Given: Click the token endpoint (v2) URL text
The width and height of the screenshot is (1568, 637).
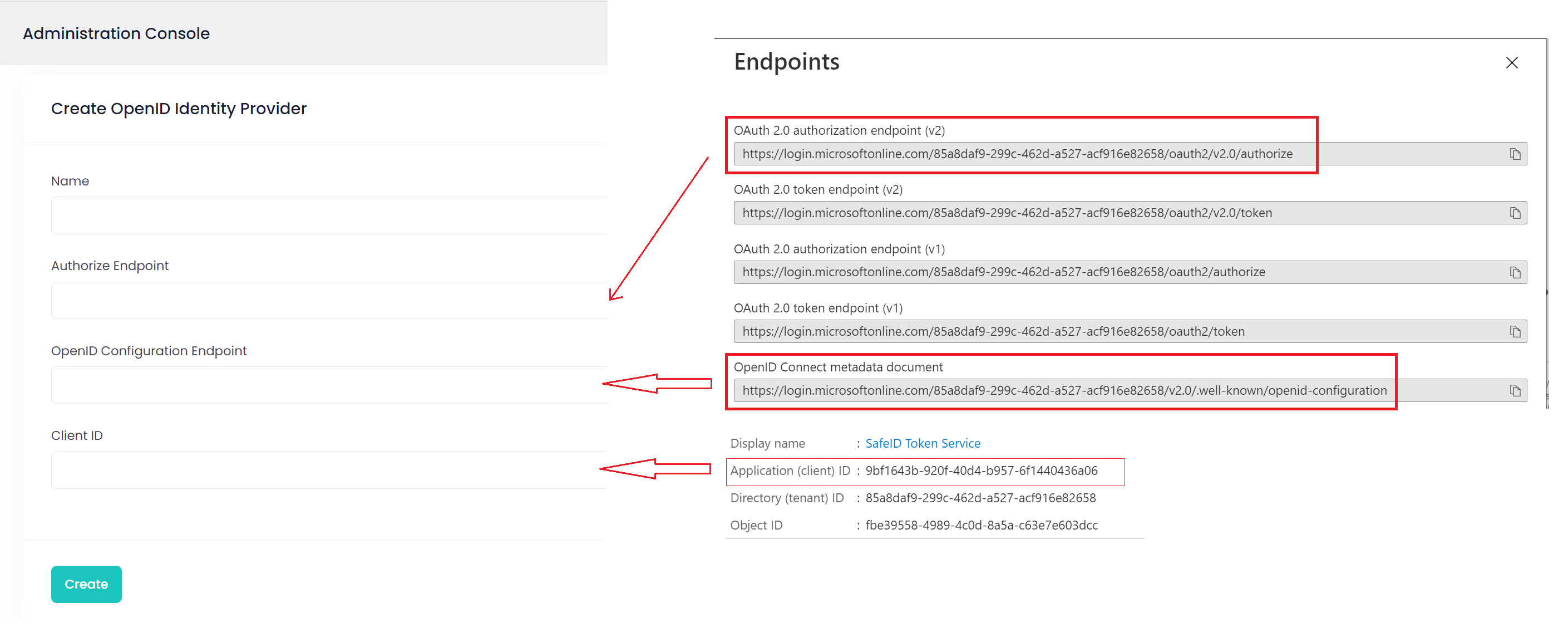Looking at the screenshot, I should click(x=1007, y=213).
